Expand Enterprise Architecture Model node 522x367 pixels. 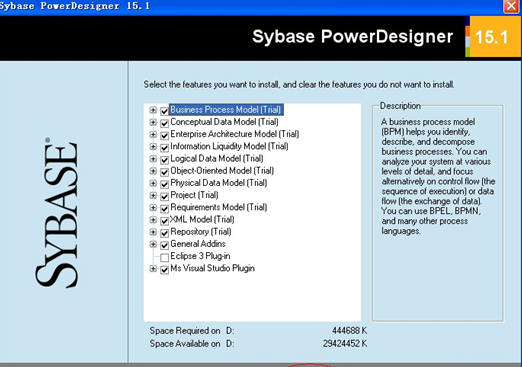click(153, 134)
